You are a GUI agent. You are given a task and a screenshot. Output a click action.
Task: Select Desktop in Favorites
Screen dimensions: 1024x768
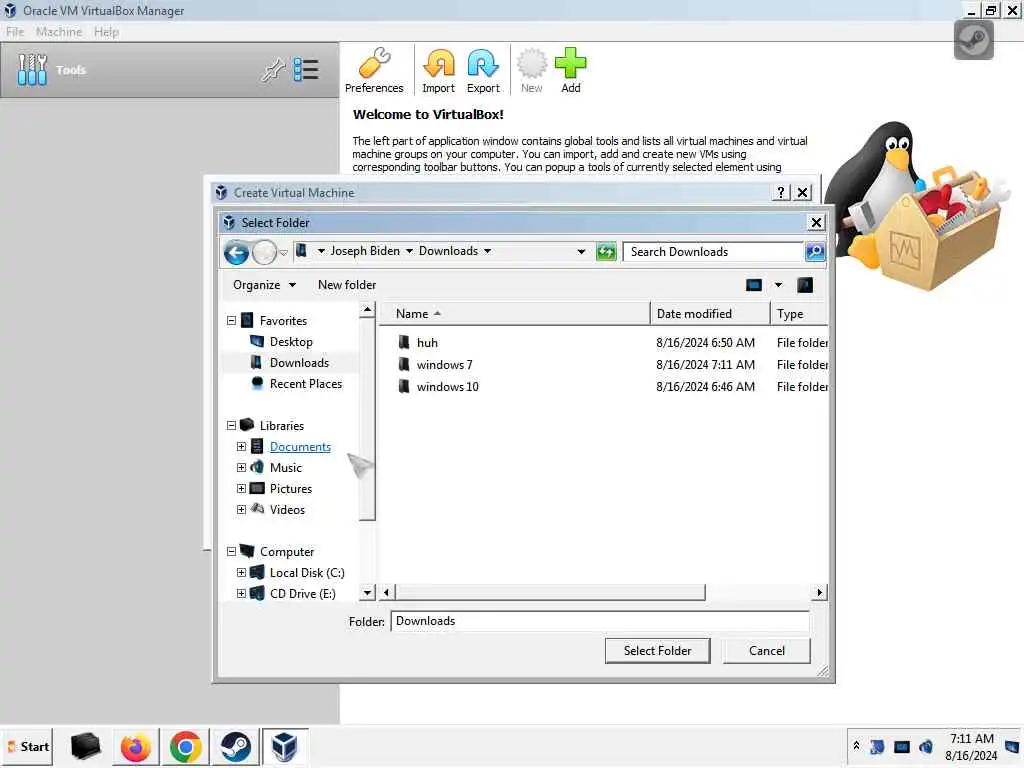pyautogui.click(x=291, y=342)
